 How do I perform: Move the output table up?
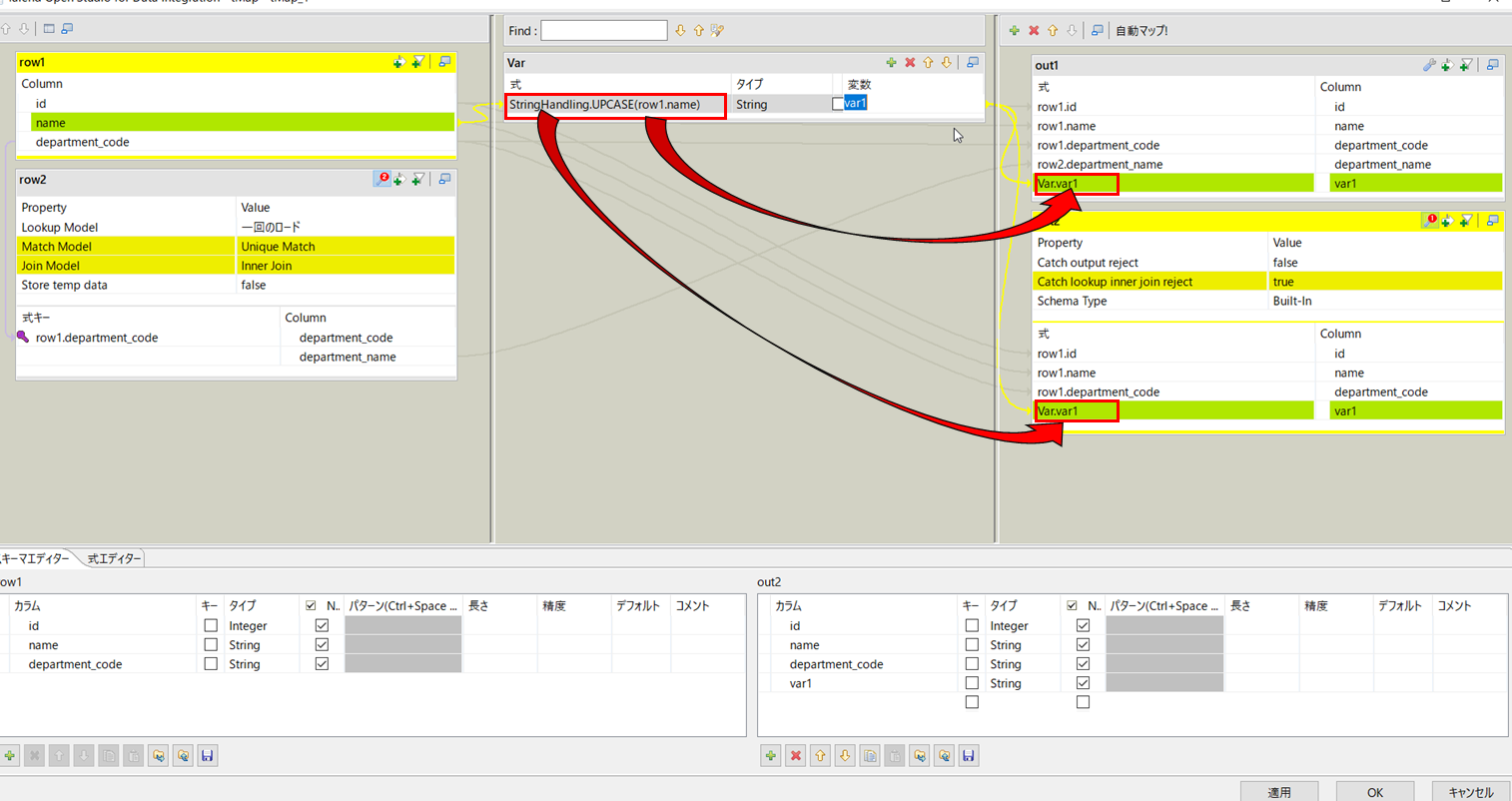pos(1053,31)
